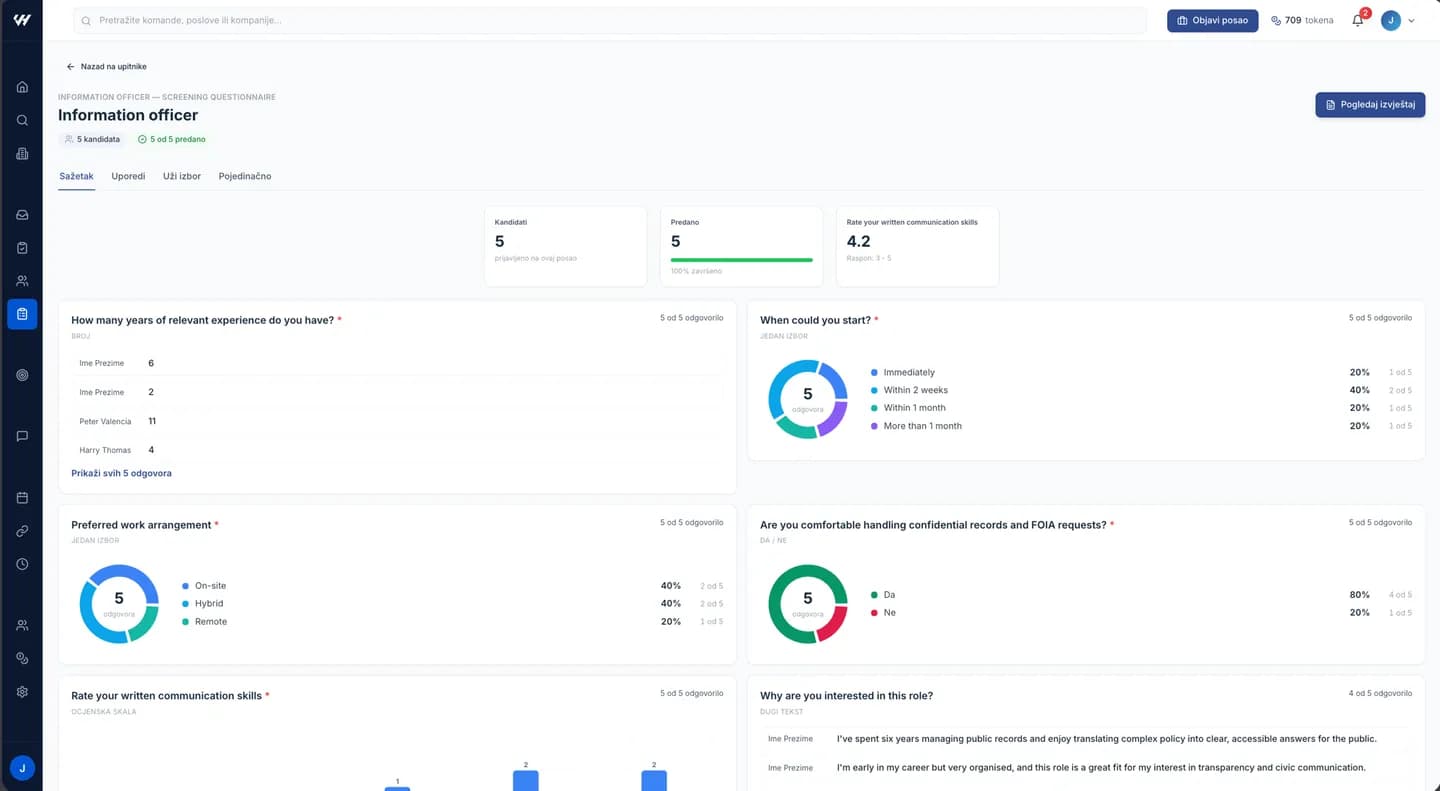Switch to the Uži izbor tab
The width and height of the screenshot is (1440, 791).
pyautogui.click(x=182, y=176)
